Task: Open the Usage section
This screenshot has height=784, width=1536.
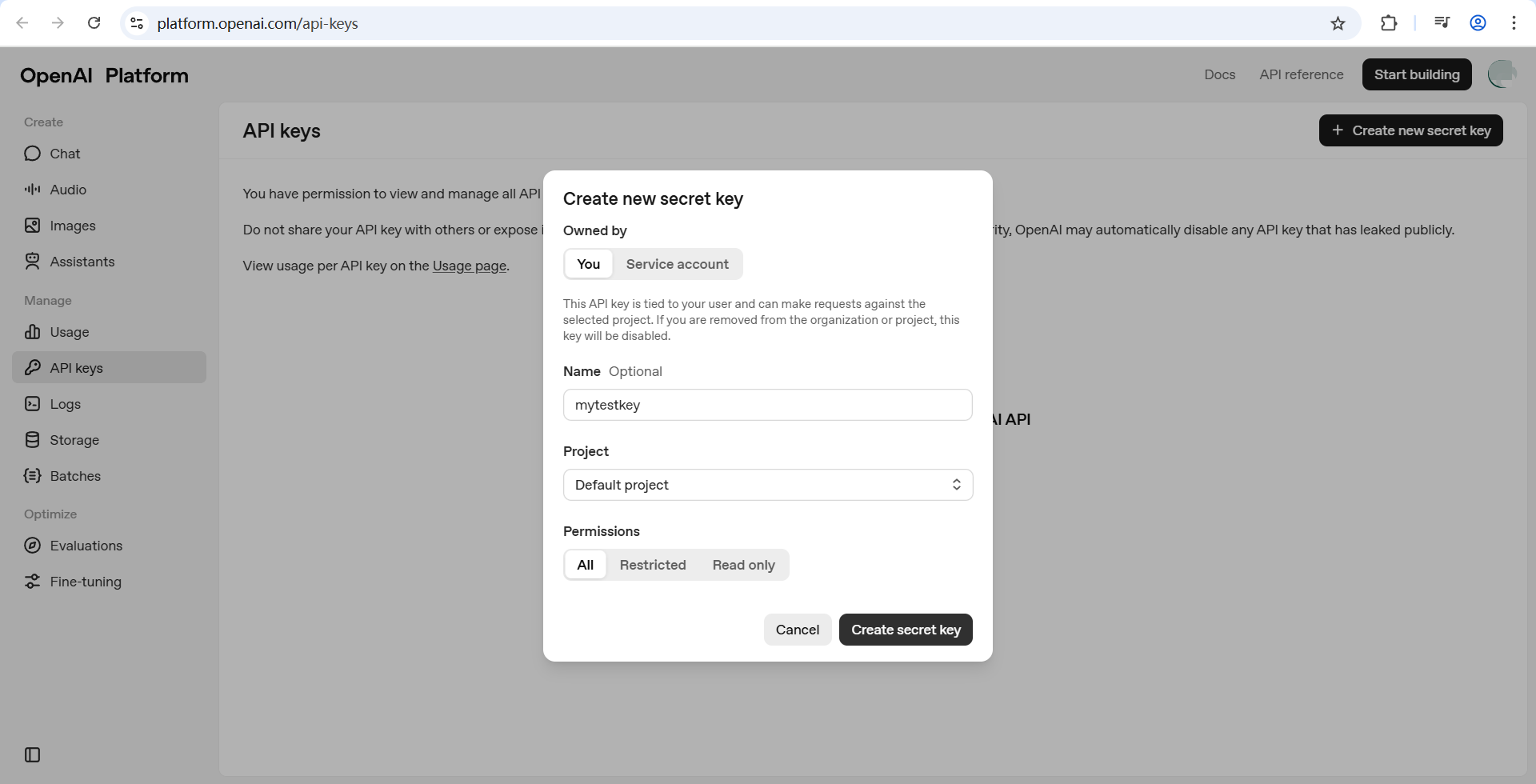Action: [x=109, y=332]
